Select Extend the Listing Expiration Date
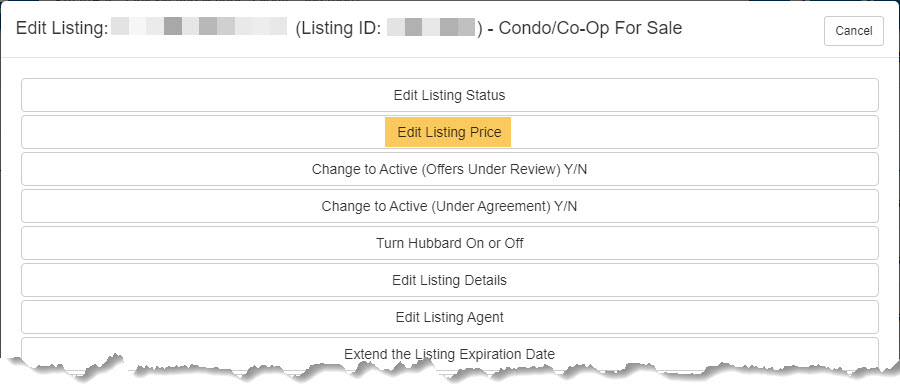This screenshot has height=387, width=900. click(x=449, y=354)
